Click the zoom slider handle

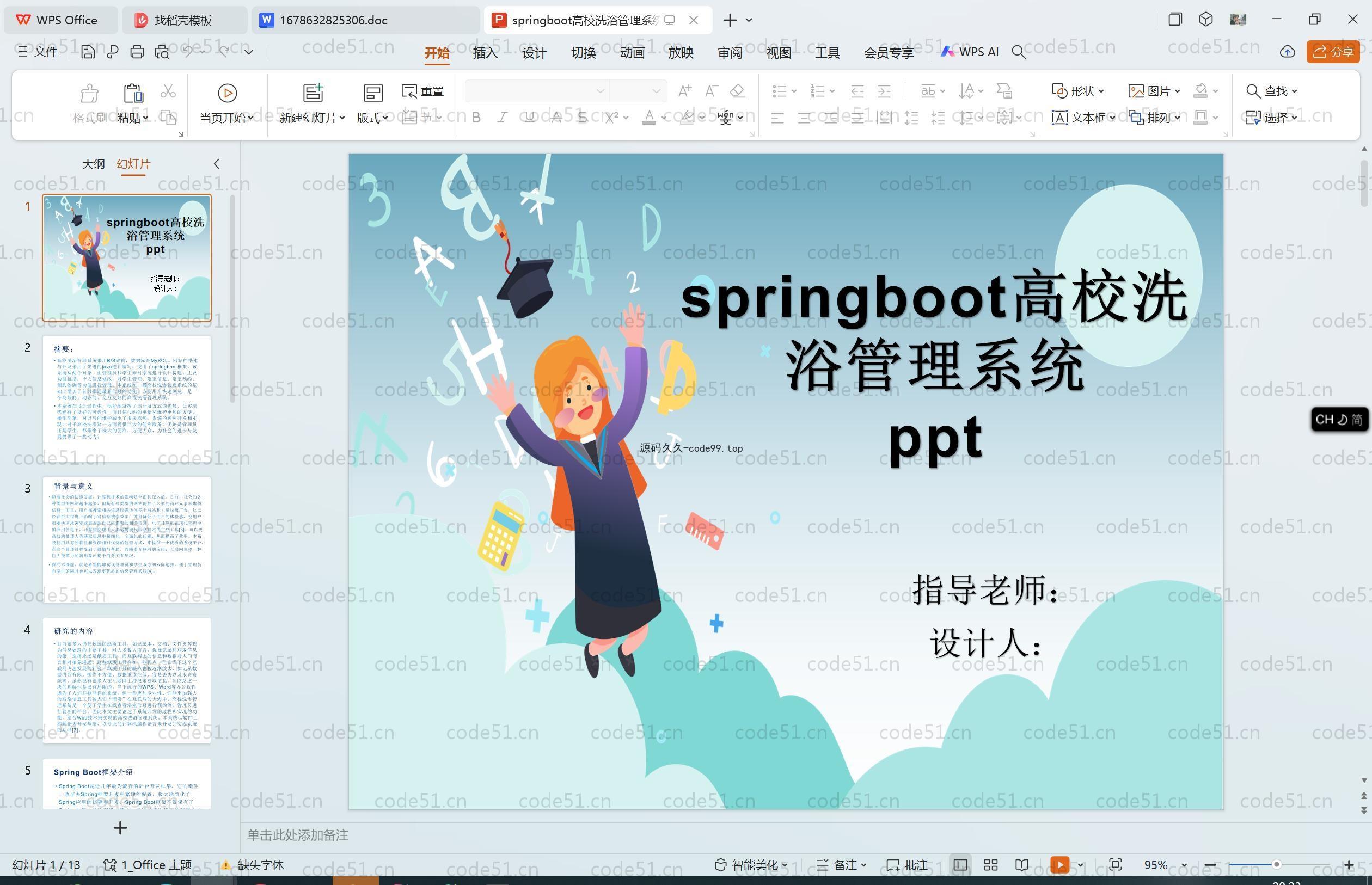coord(1276,865)
